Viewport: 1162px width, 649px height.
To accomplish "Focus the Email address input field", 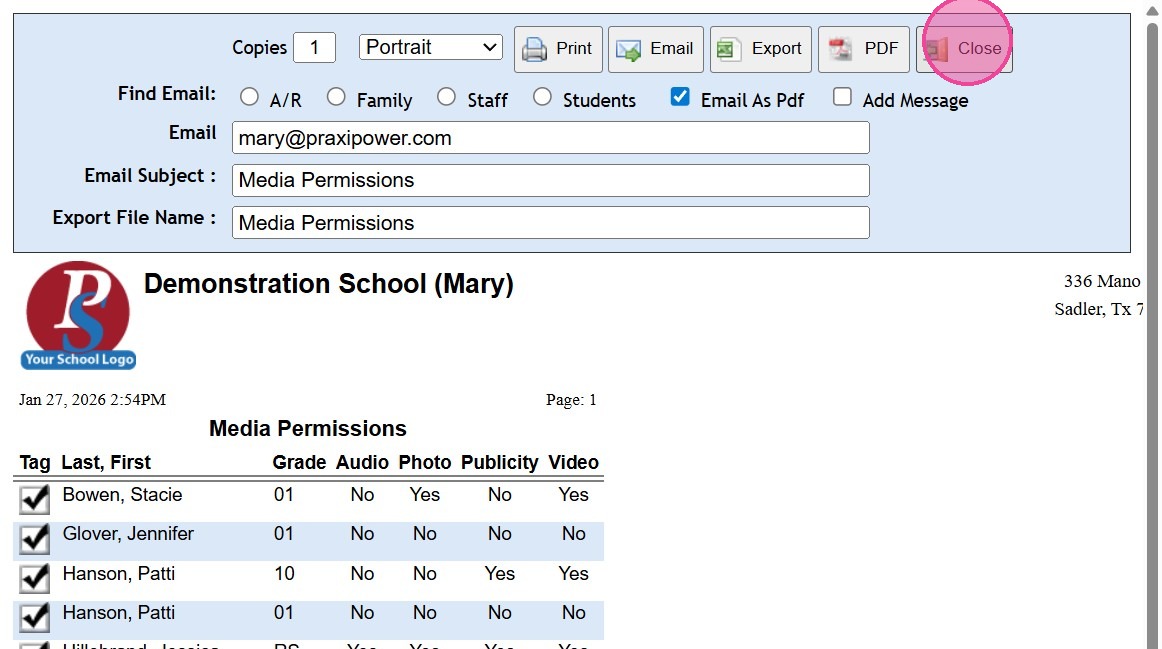I will [x=550, y=138].
